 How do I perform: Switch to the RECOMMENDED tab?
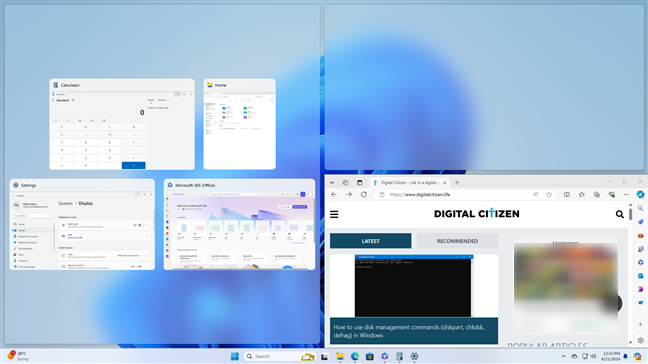tap(457, 241)
